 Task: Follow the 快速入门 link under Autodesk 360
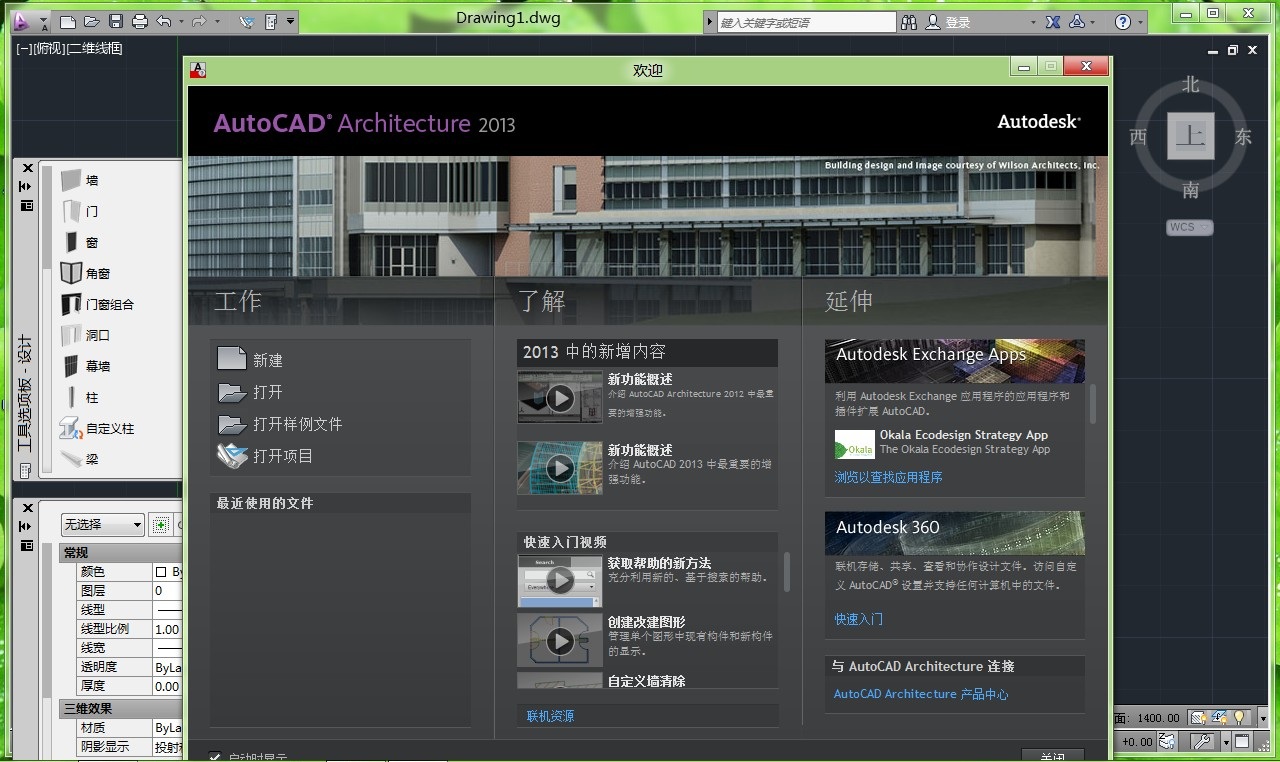click(856, 619)
